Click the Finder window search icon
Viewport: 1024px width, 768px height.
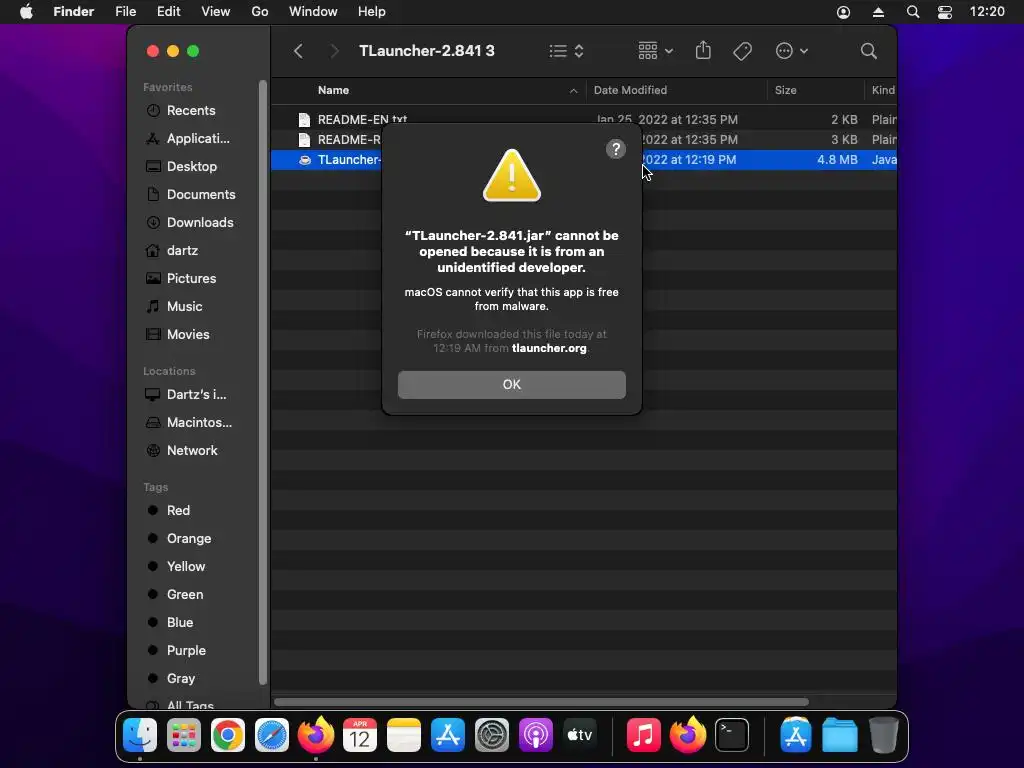(x=868, y=51)
